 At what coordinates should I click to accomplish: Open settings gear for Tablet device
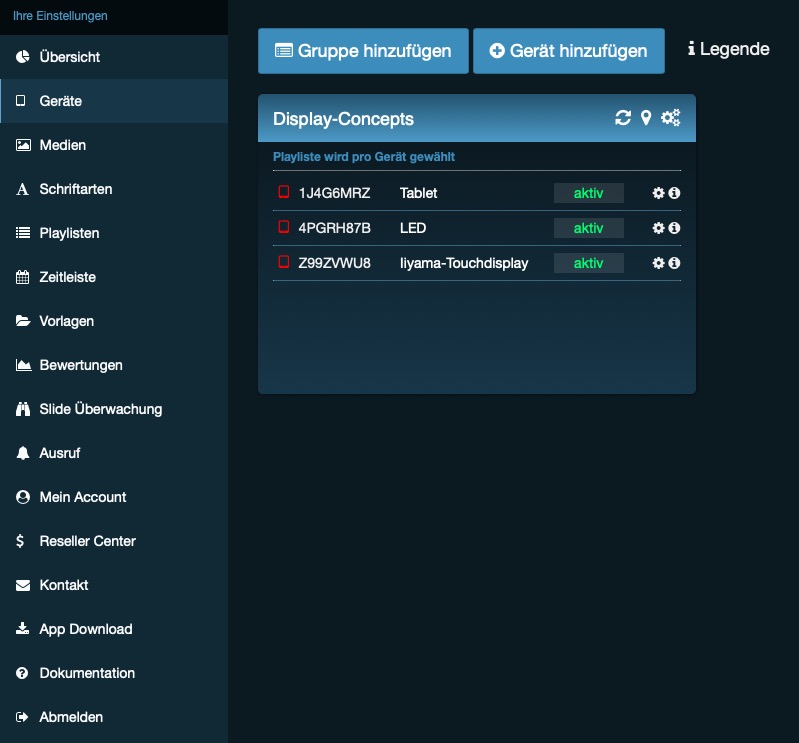coord(658,193)
